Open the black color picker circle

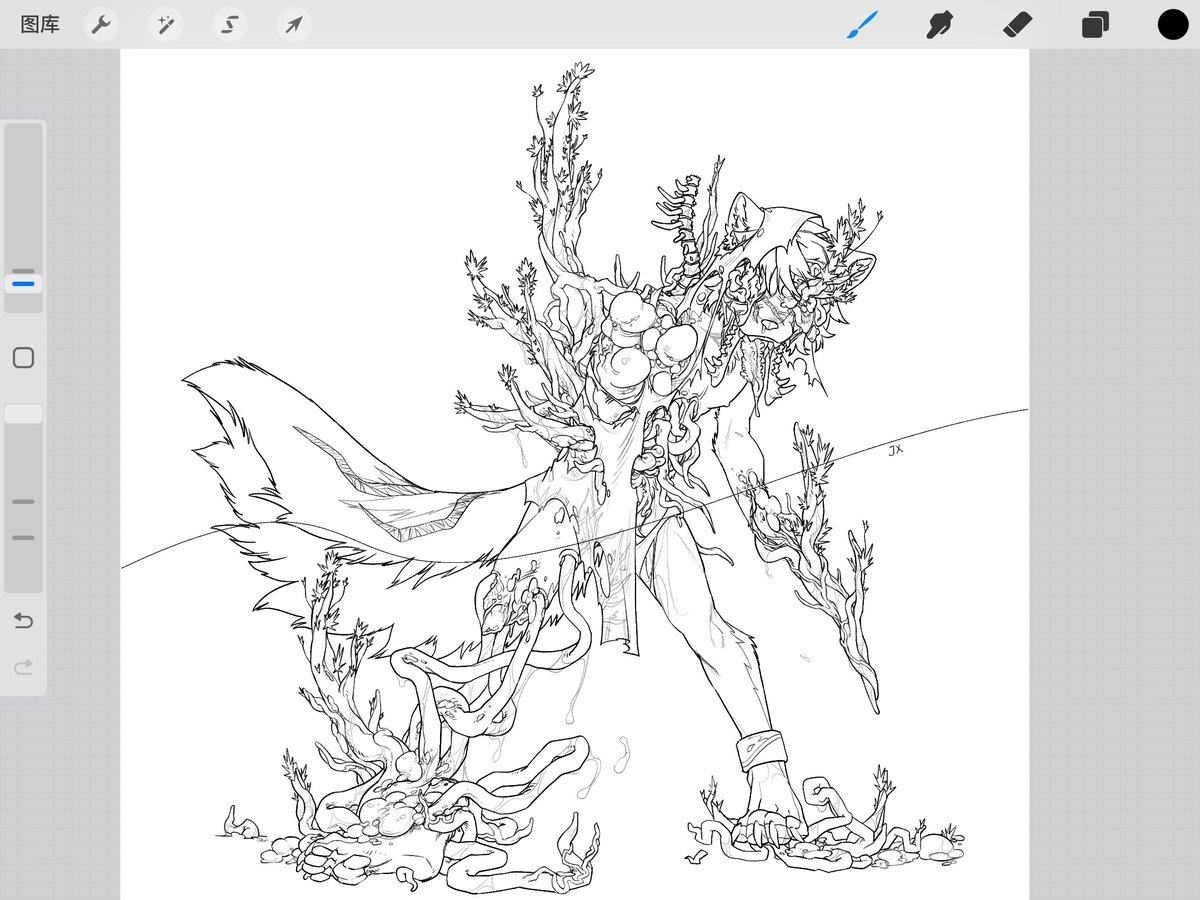click(x=1173, y=24)
